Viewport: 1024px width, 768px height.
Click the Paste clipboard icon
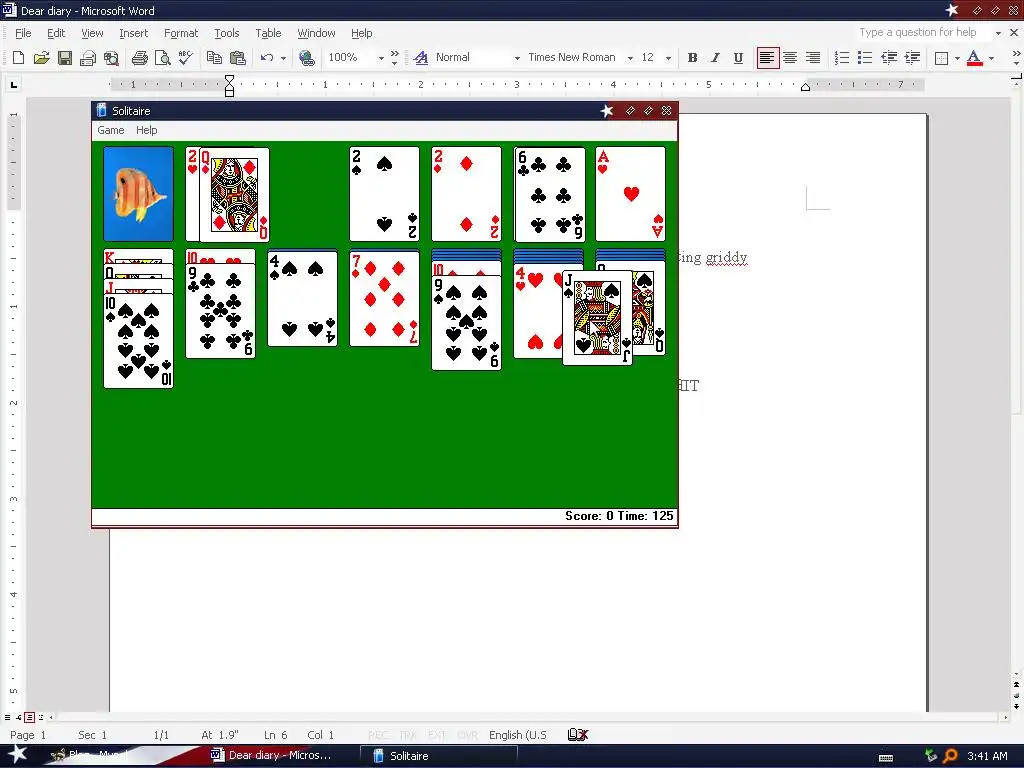(238, 57)
